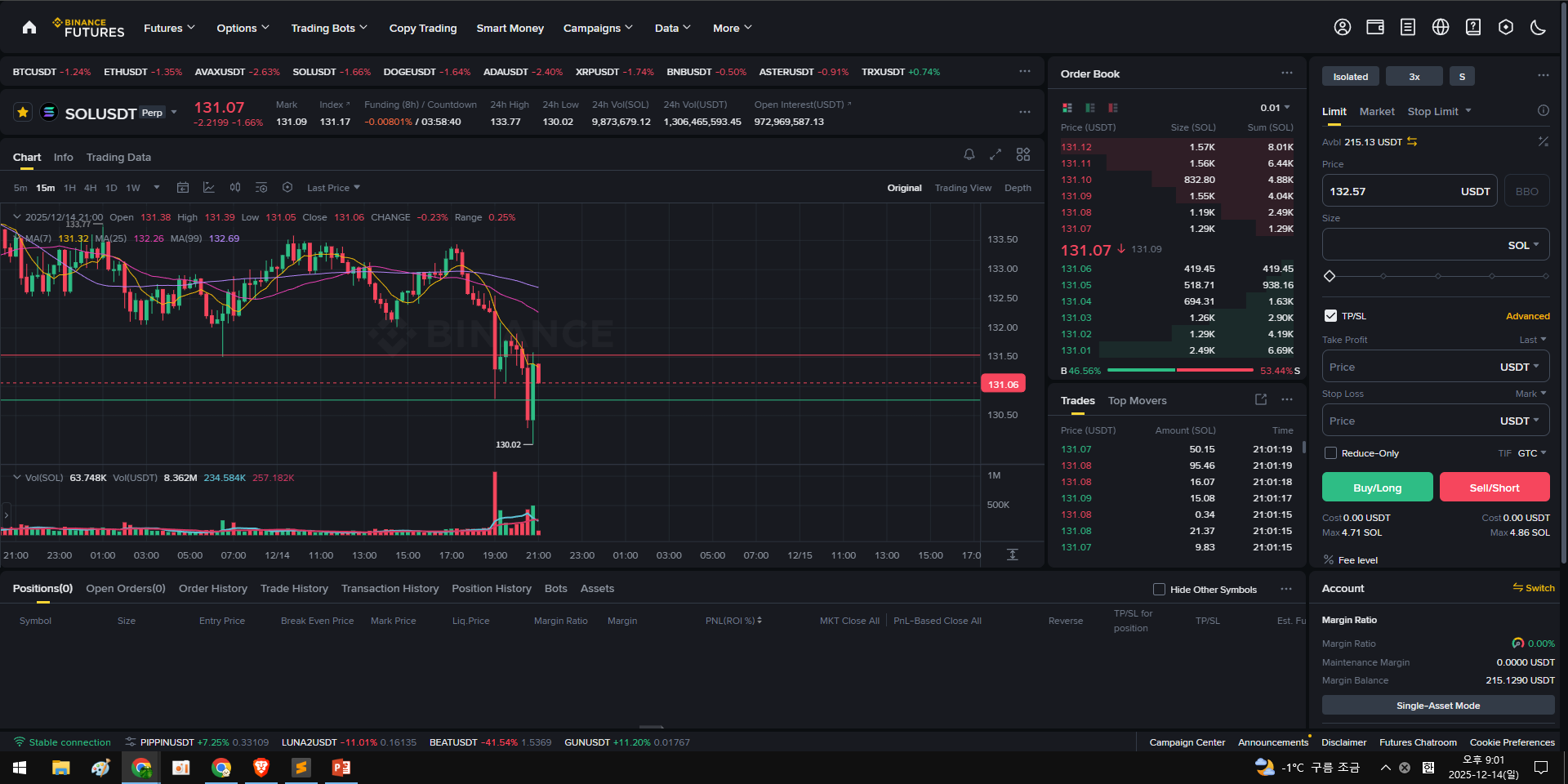Open SOL size unit dropdown
Screen dimensions: 1568x784
[x=1523, y=245]
